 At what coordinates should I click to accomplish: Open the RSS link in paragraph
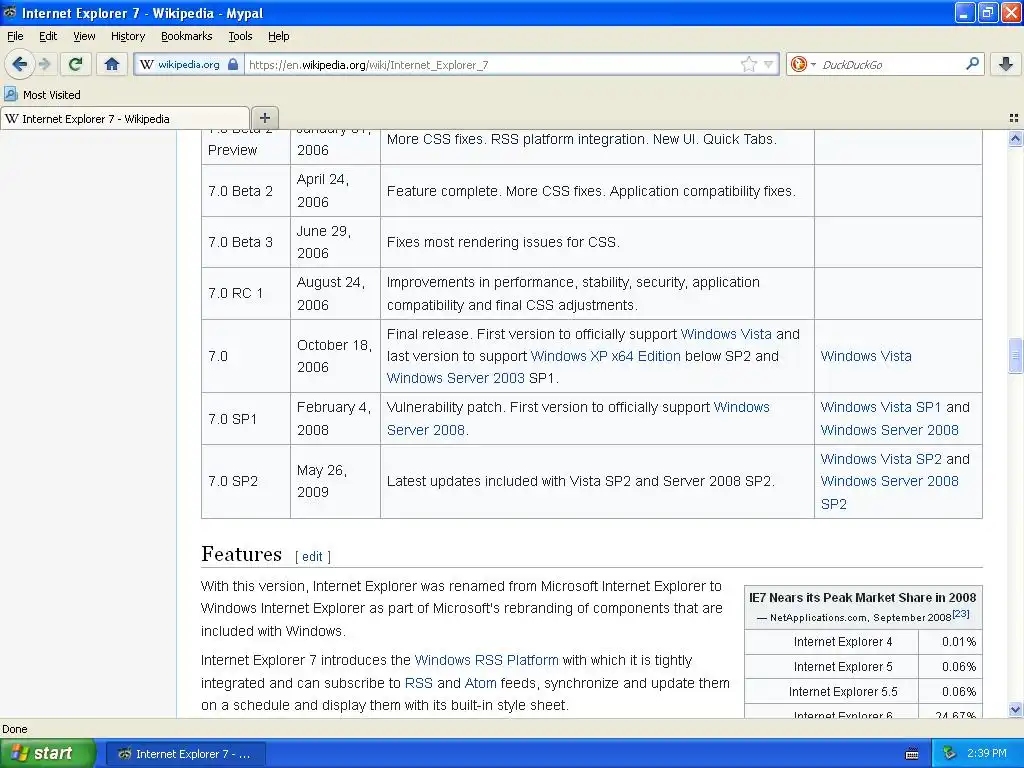click(419, 683)
